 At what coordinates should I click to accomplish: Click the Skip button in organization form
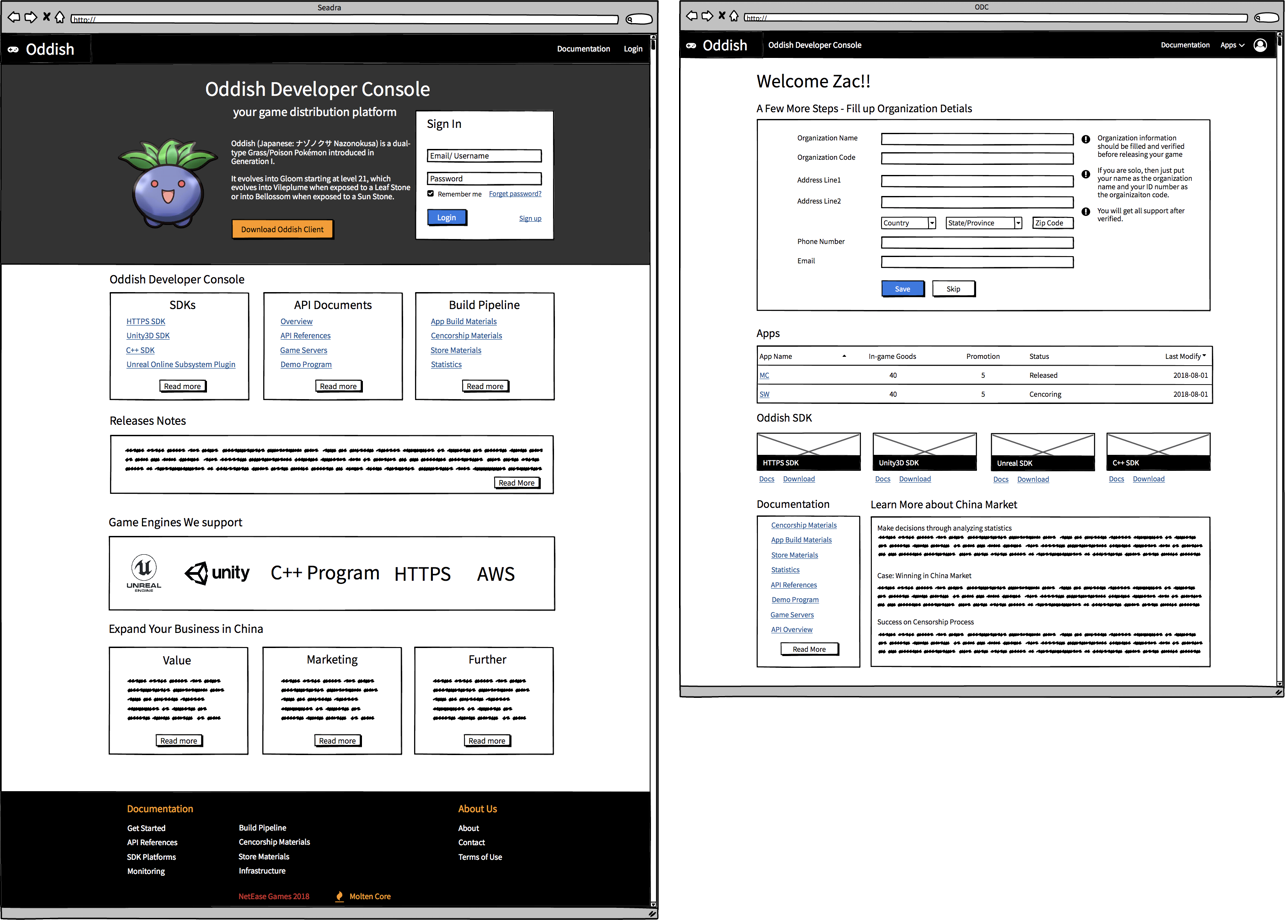tap(953, 289)
